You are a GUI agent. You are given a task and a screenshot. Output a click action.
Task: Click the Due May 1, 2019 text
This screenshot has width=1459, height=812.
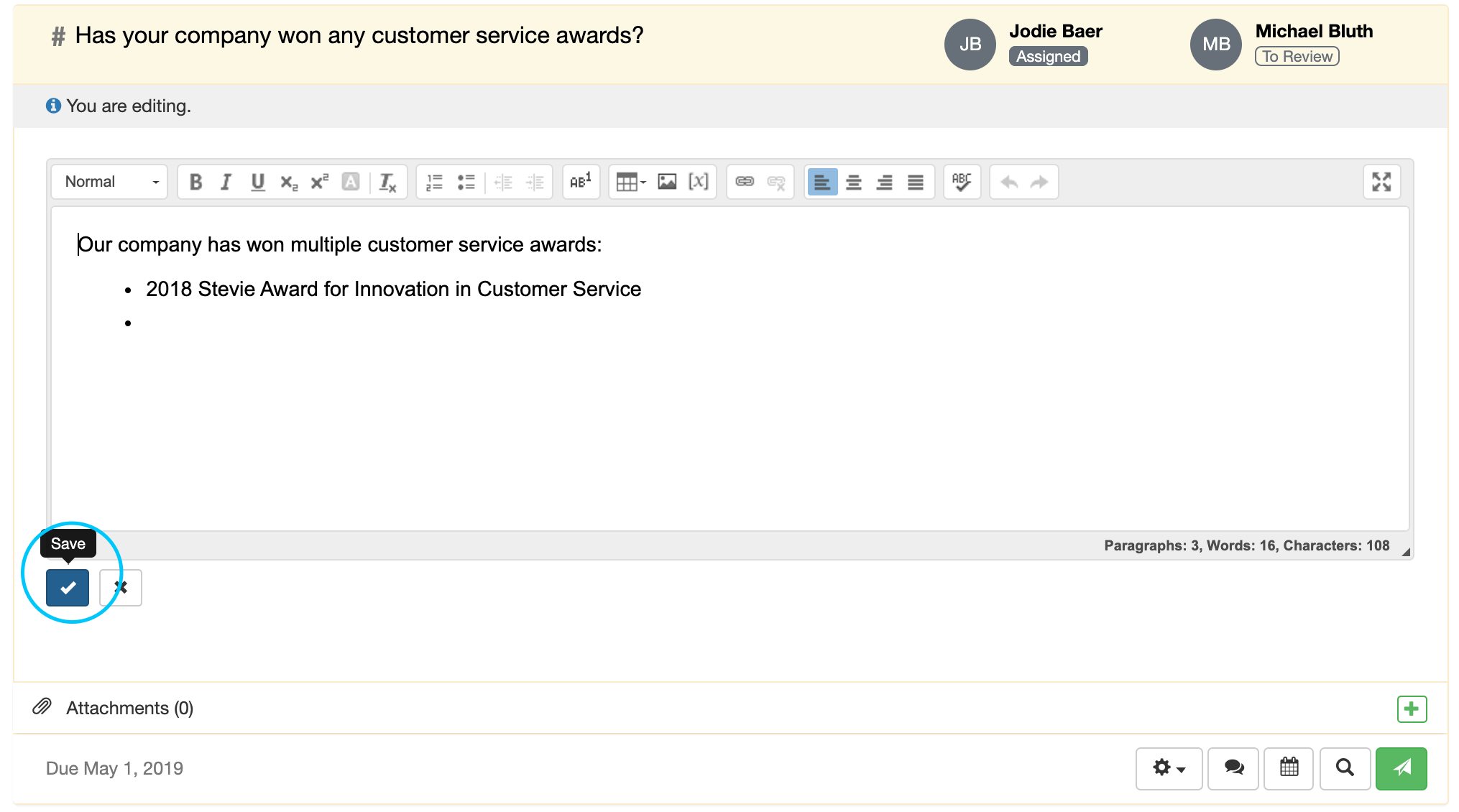click(x=114, y=769)
